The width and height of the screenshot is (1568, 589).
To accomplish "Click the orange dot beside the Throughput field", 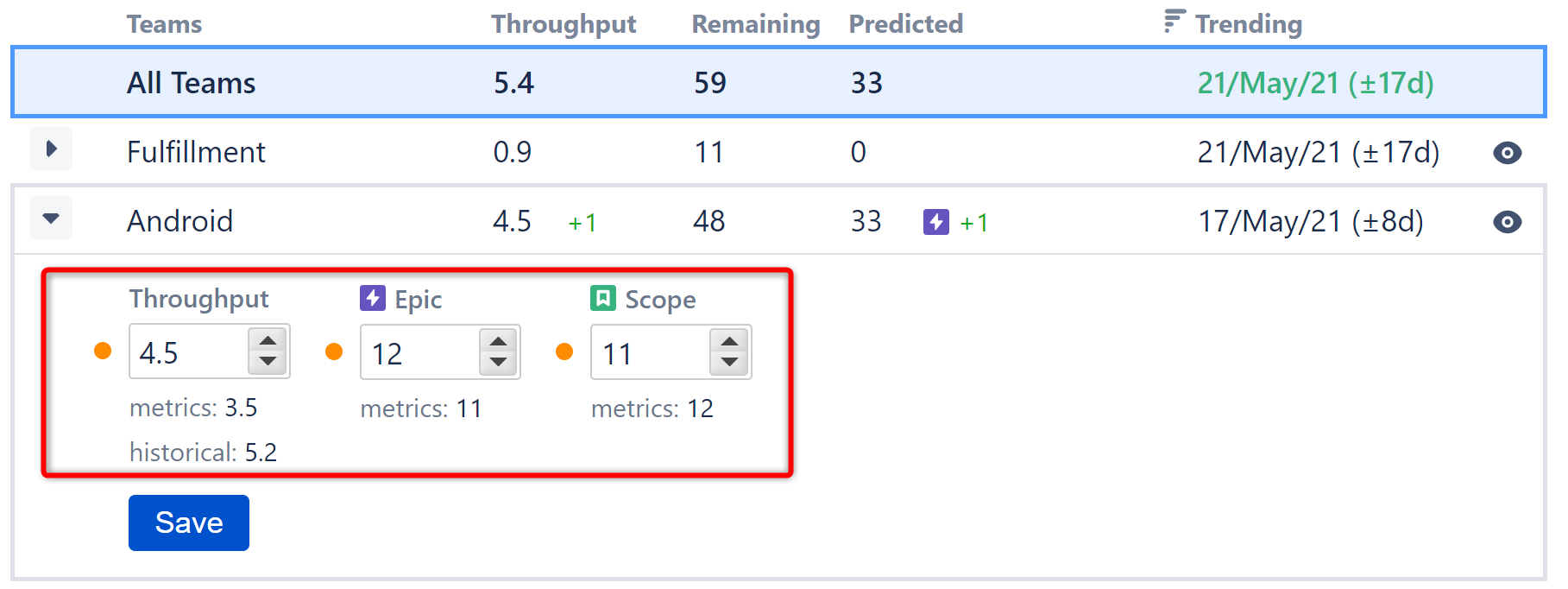I will [103, 351].
